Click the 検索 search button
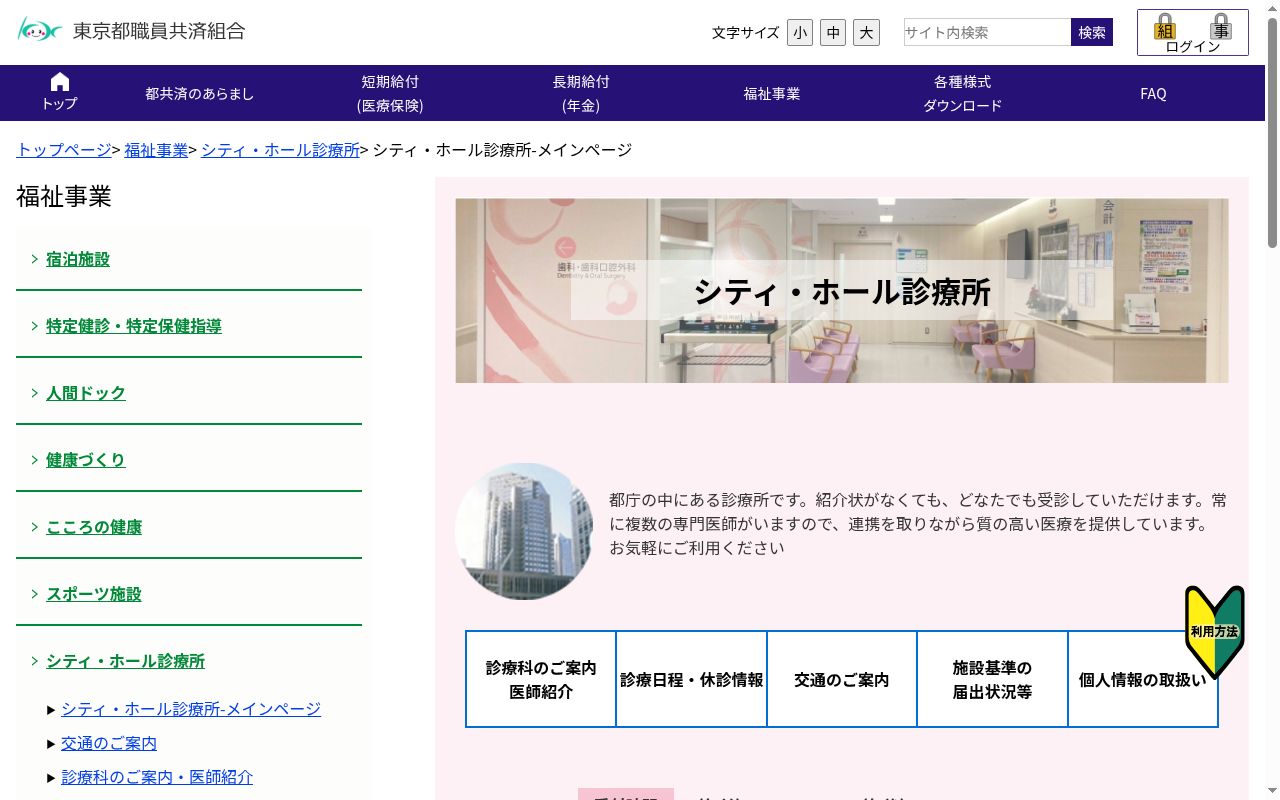Image resolution: width=1280 pixels, height=800 pixels. pyautogui.click(x=1092, y=32)
